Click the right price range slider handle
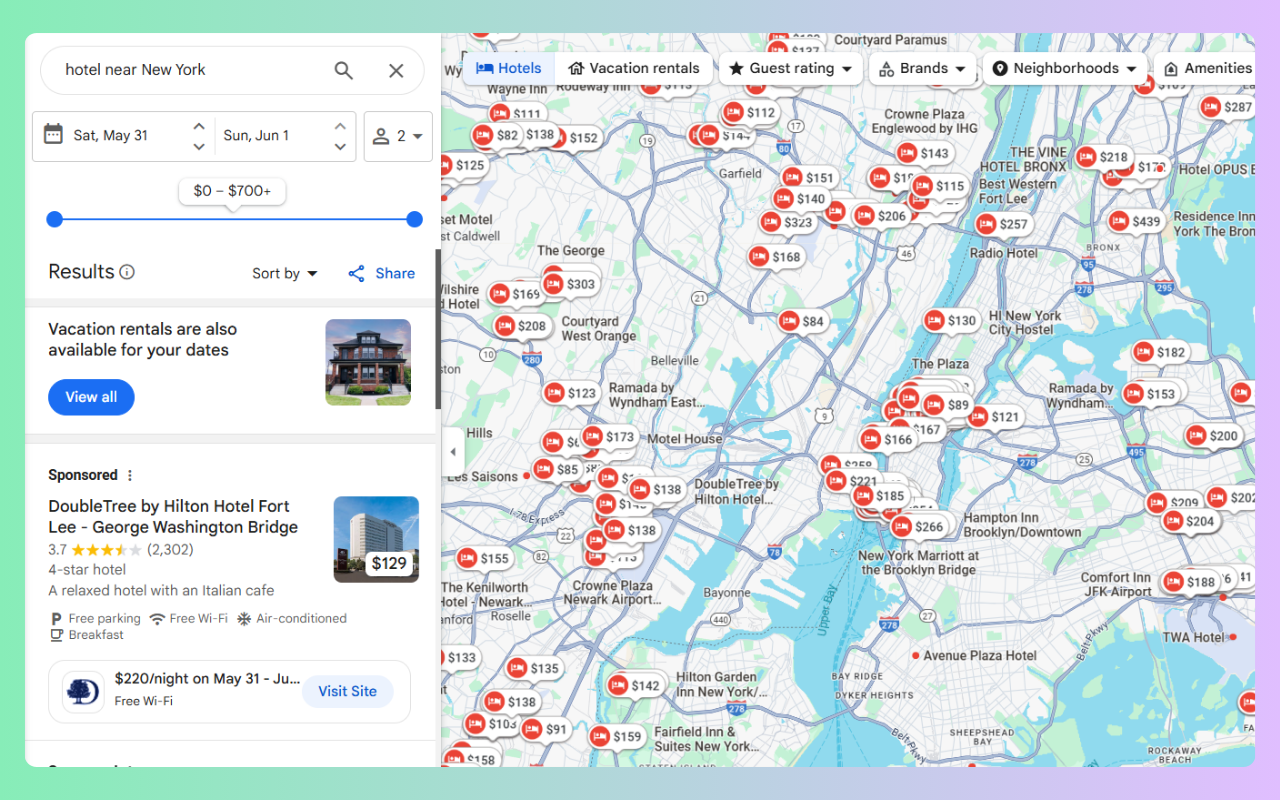This screenshot has width=1280, height=800. [415, 219]
